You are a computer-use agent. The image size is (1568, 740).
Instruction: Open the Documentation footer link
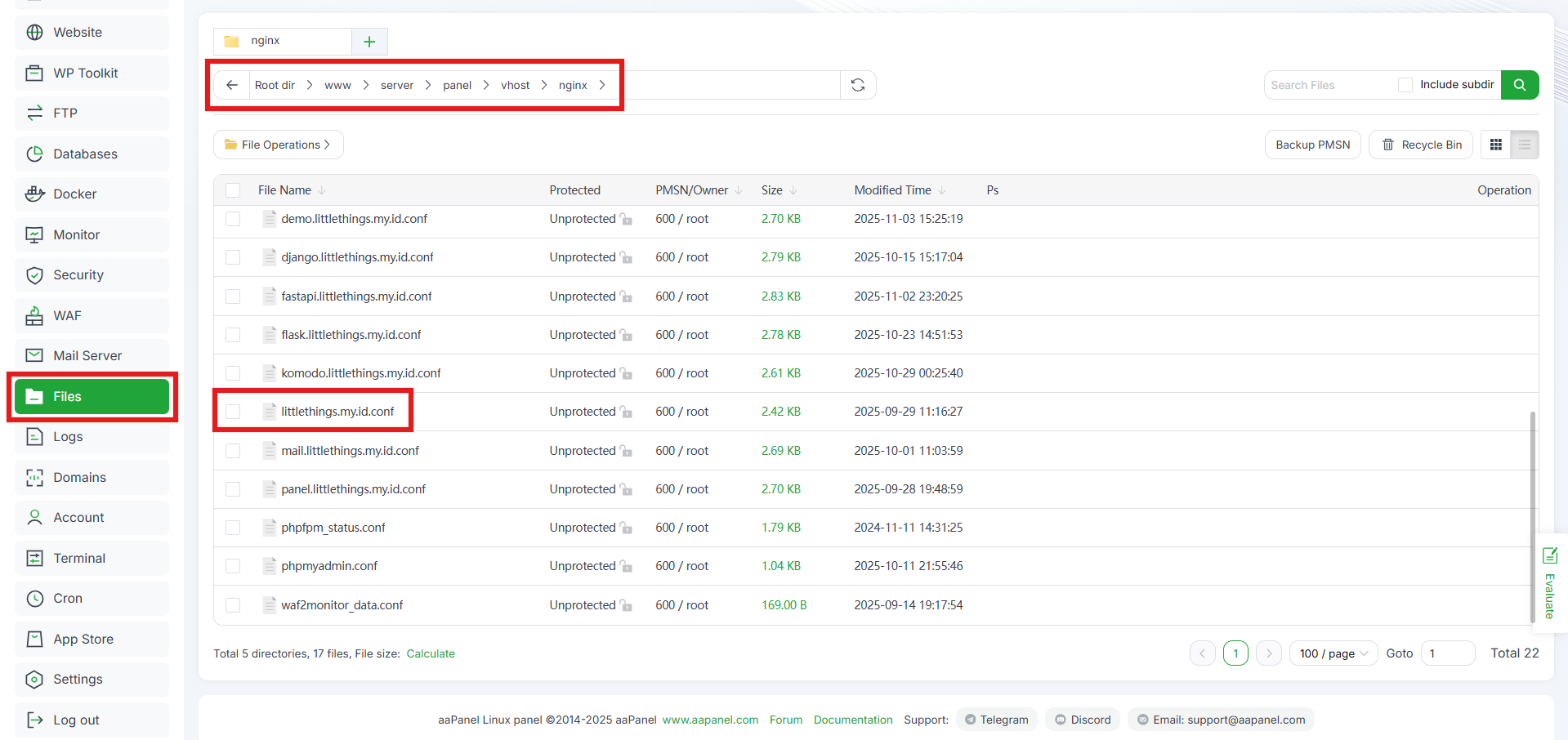(853, 720)
